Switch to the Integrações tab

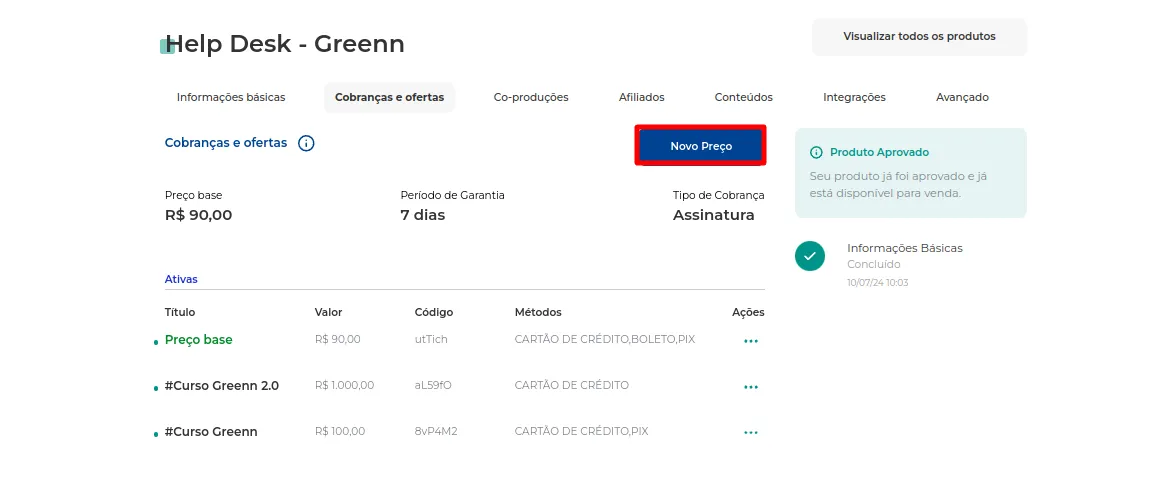coord(854,97)
